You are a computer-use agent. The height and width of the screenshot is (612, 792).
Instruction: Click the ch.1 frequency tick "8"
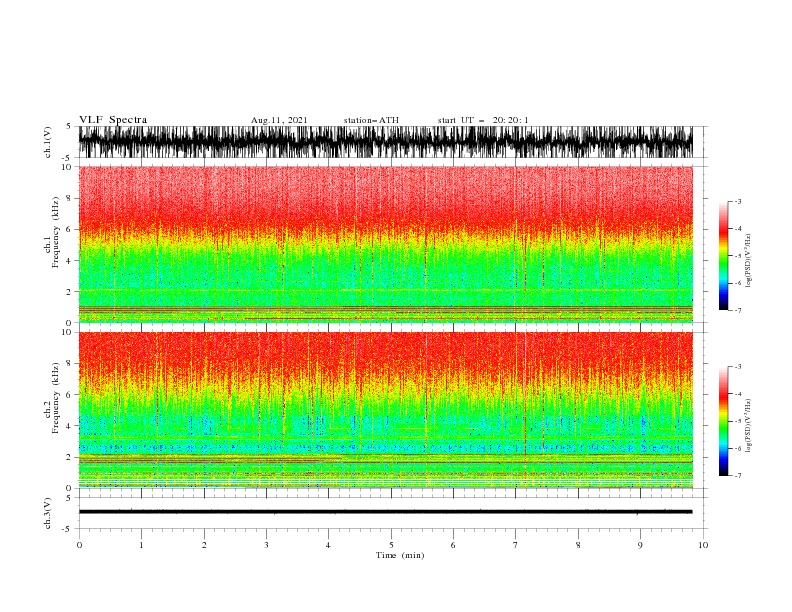click(70, 198)
